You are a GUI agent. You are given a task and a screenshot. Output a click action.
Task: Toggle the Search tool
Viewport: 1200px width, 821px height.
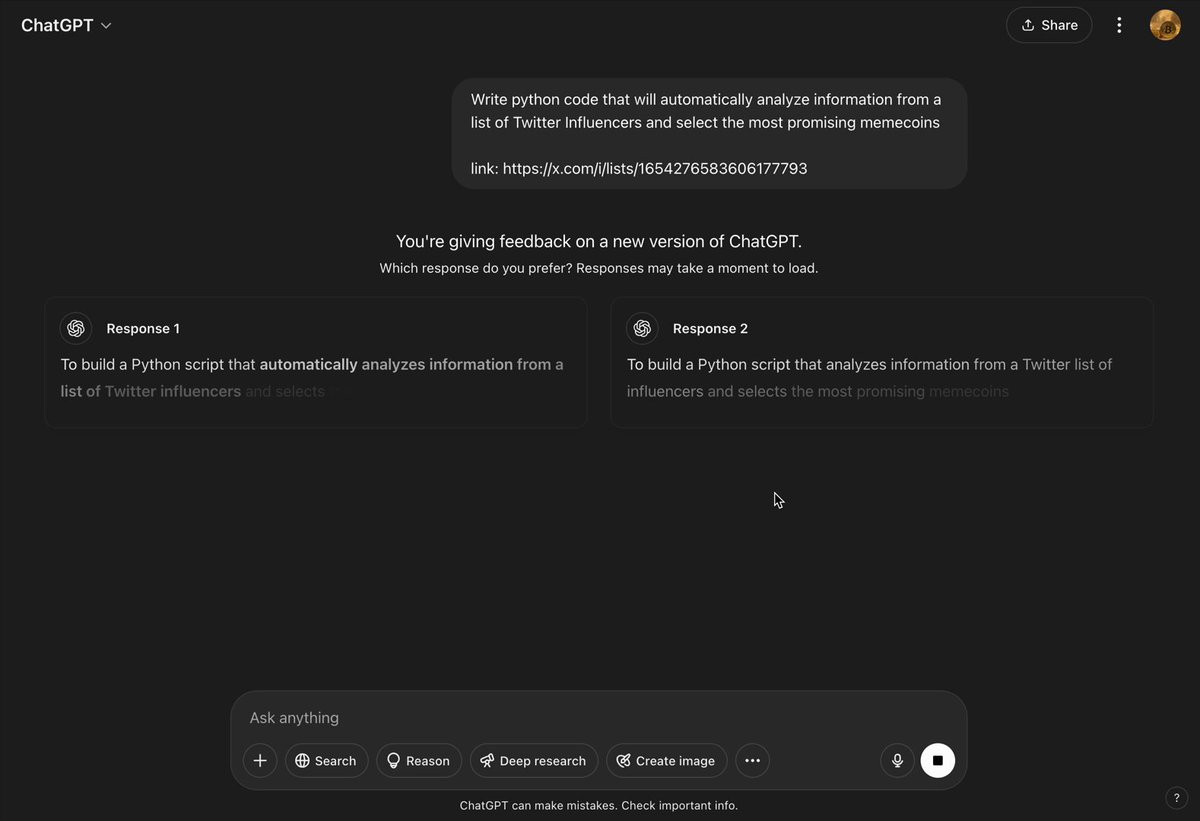click(326, 761)
